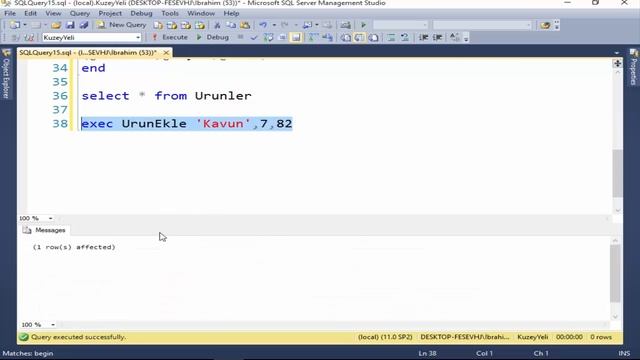Click the Open File folder icon
640x360 pixels.
pyautogui.click(x=56, y=25)
